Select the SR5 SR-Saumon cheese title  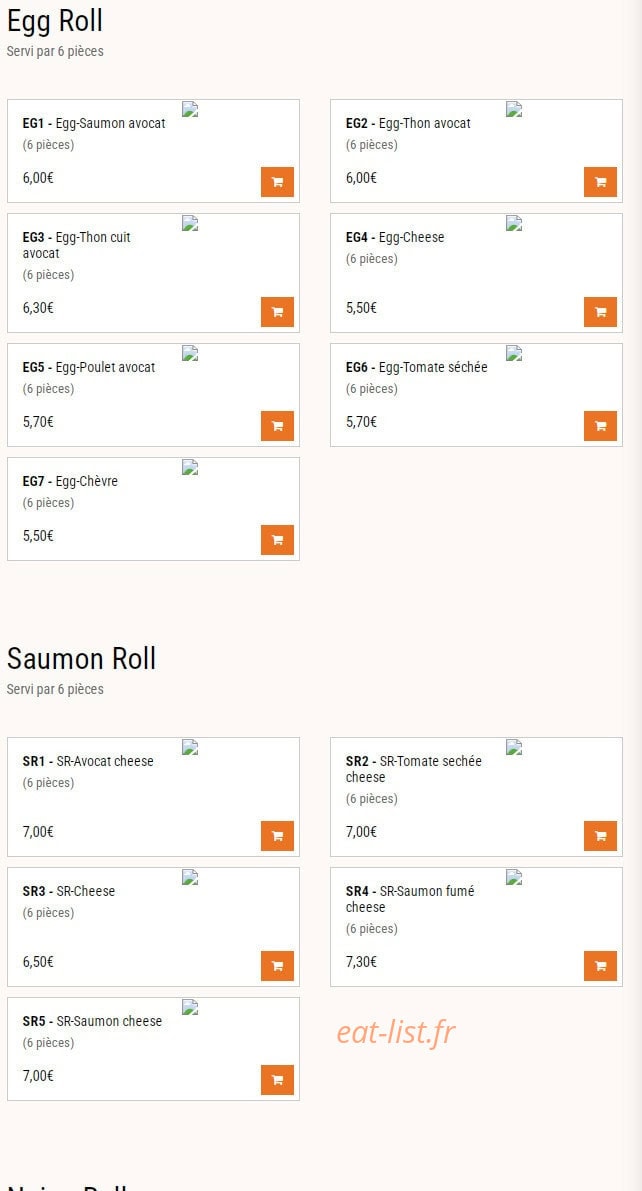pyautogui.click(x=92, y=1021)
